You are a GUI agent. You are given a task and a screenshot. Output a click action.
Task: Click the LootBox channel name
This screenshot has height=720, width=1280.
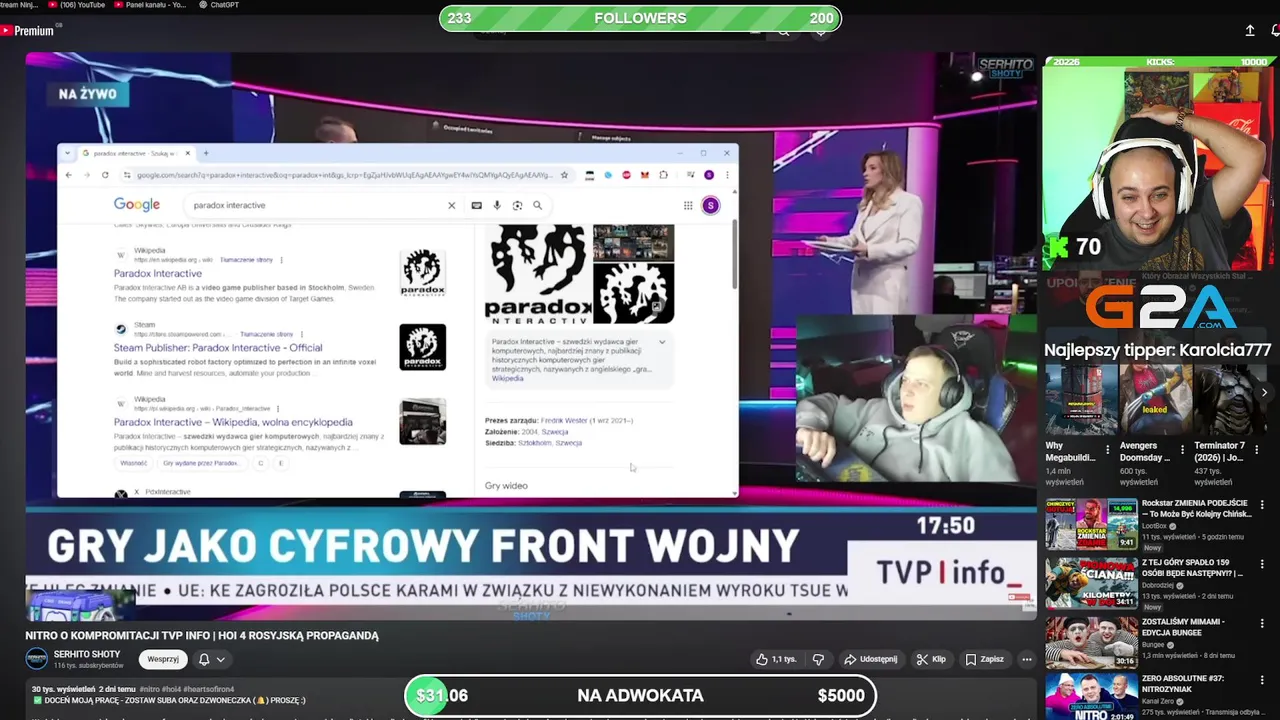[1154, 526]
